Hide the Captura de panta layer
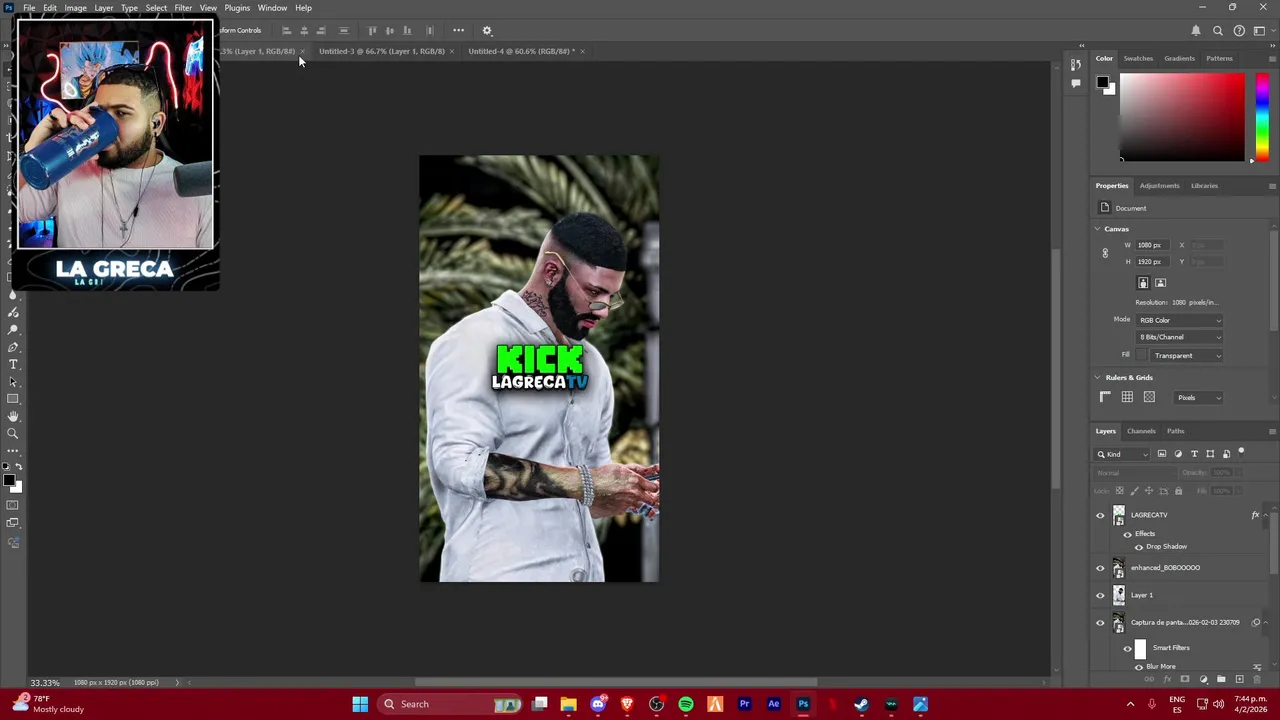Image resolution: width=1280 pixels, height=720 pixels. tap(1101, 623)
